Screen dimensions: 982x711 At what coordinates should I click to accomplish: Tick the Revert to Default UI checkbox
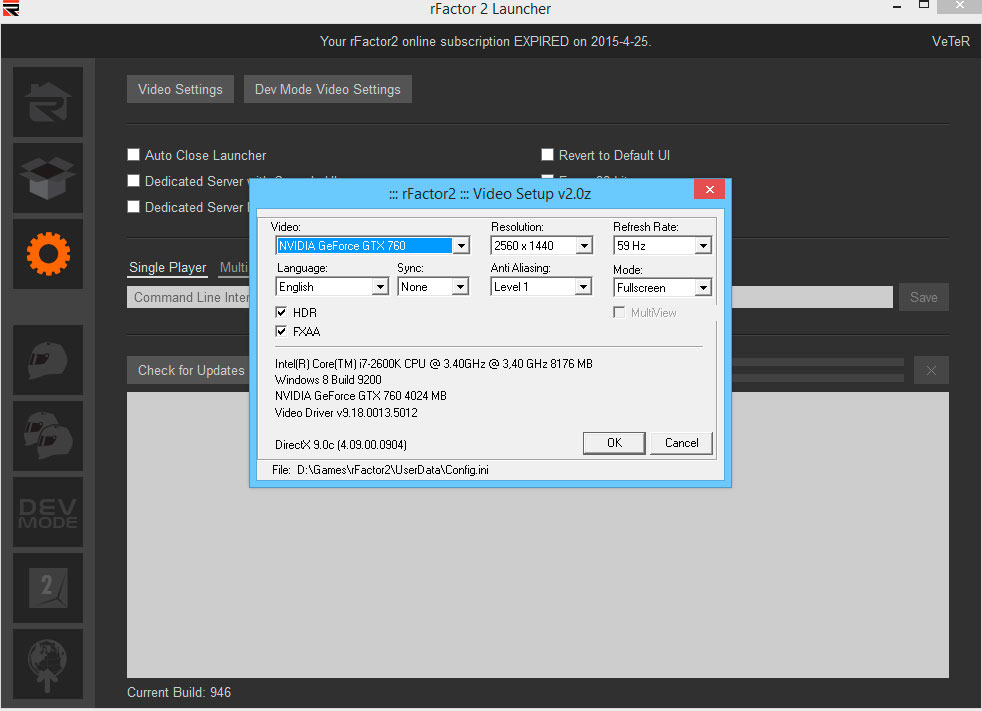point(548,155)
